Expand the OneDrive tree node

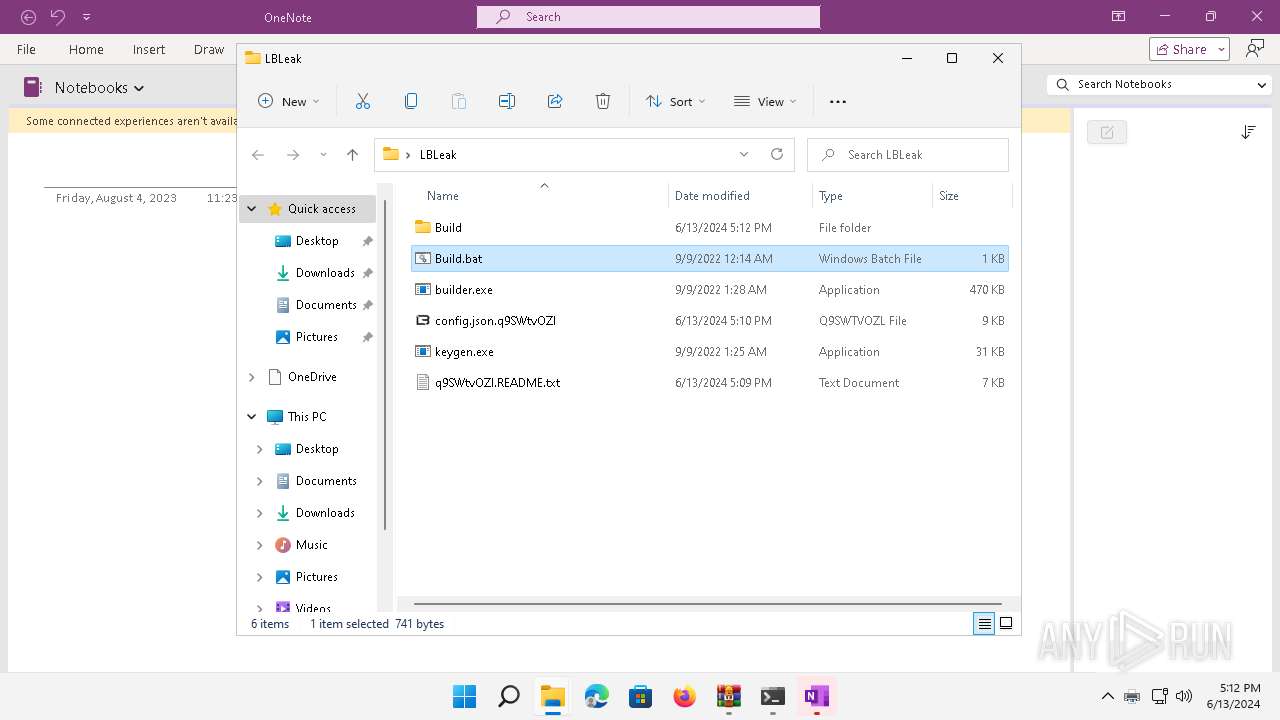[x=252, y=377]
